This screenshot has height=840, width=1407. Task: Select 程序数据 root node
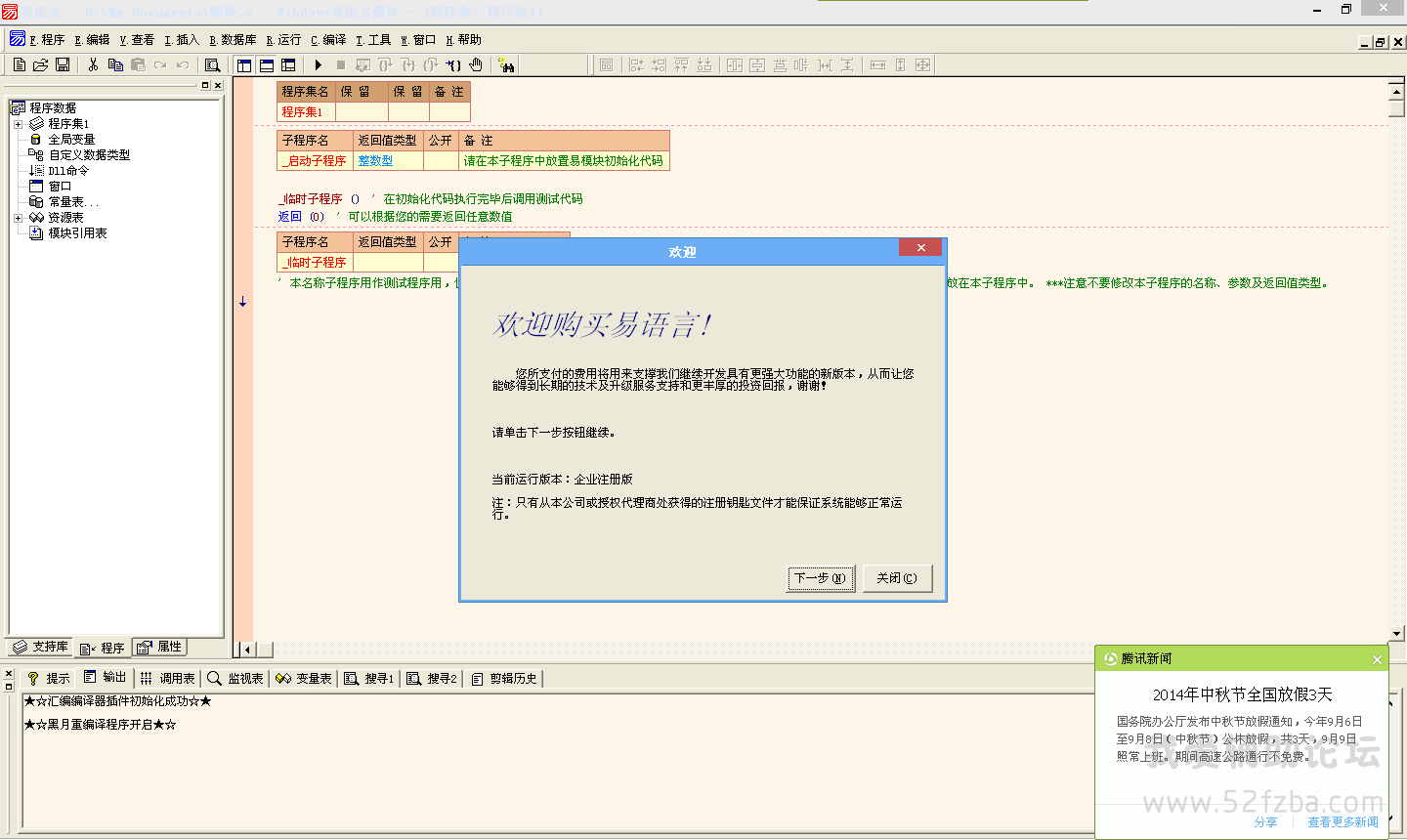[x=53, y=108]
